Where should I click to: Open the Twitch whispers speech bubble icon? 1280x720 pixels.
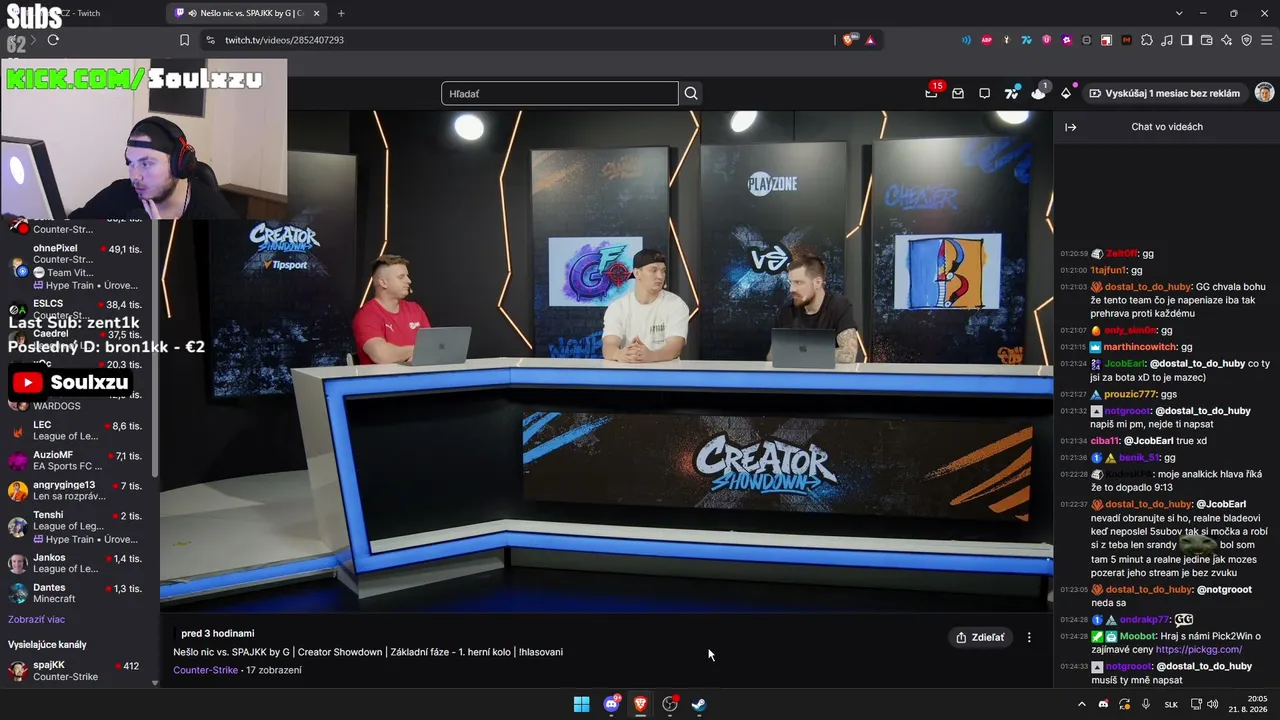point(984,93)
